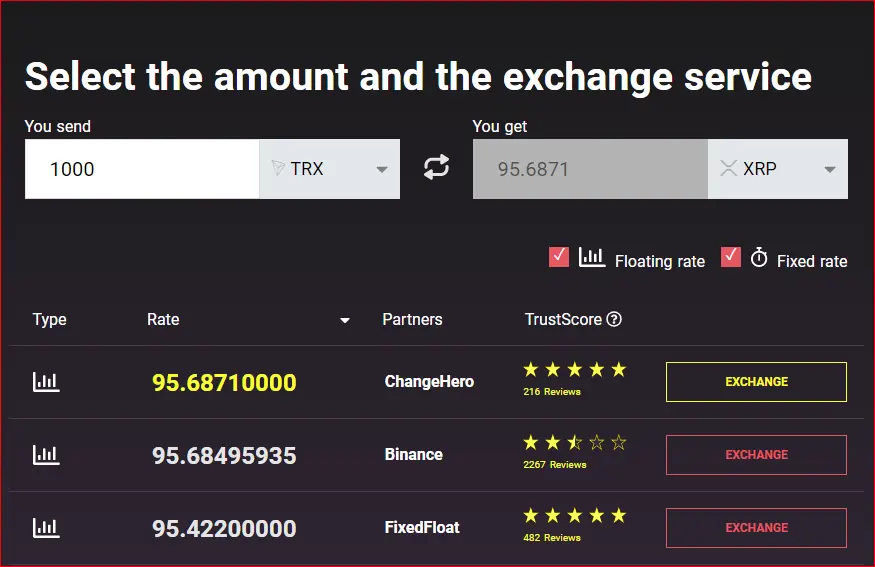Click Exchange for ChangeHero
The image size is (875, 567).
pyautogui.click(x=756, y=382)
